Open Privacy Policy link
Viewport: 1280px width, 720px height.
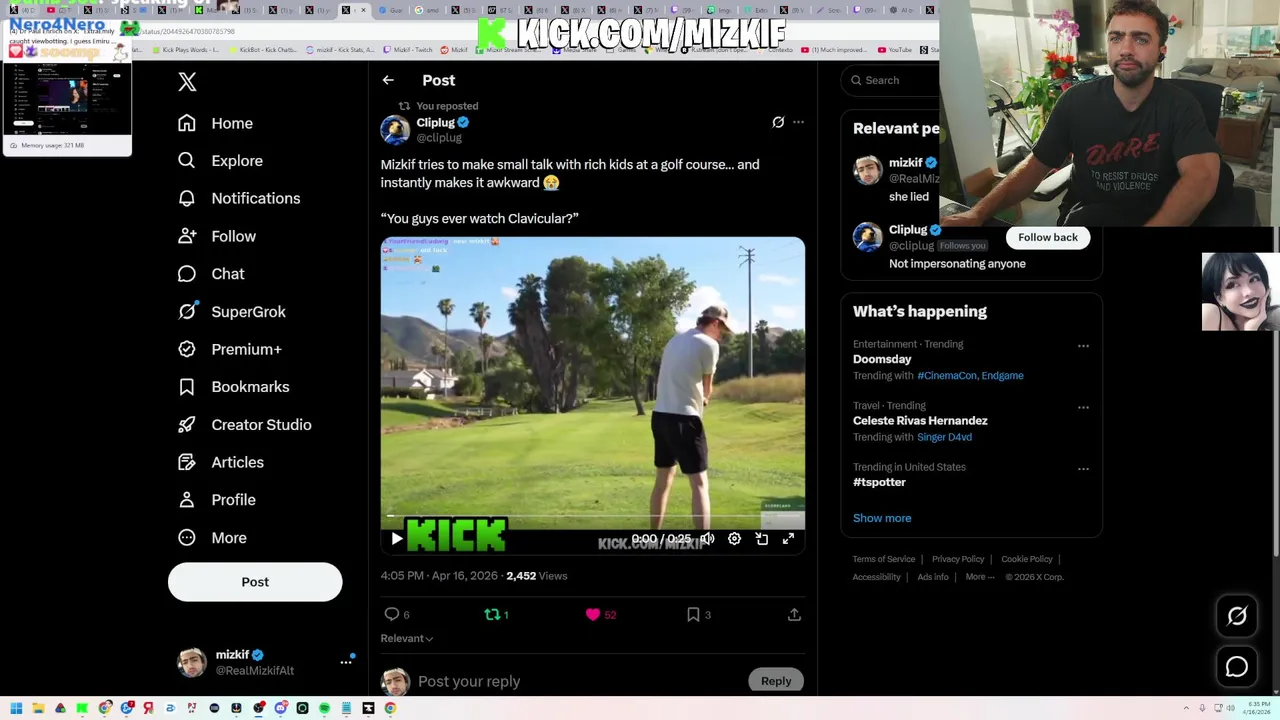[x=958, y=559]
